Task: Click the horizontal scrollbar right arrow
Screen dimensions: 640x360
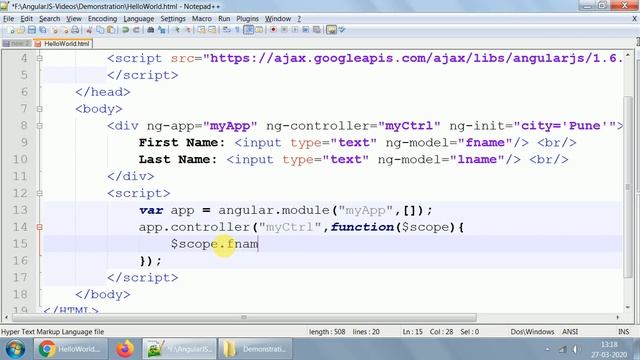Action: 618,317
